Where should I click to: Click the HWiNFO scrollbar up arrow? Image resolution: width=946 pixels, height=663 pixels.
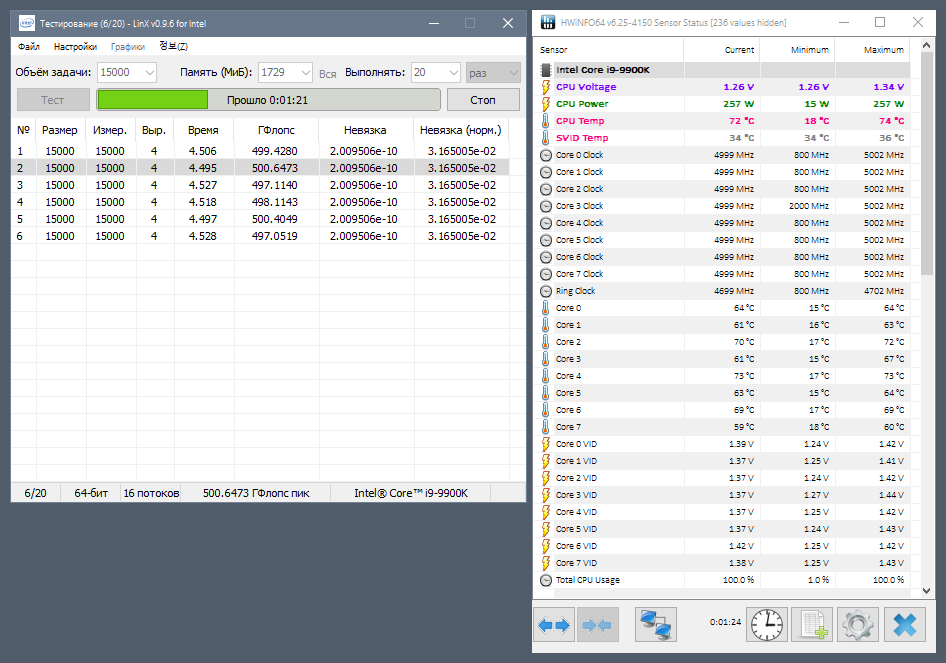click(927, 45)
